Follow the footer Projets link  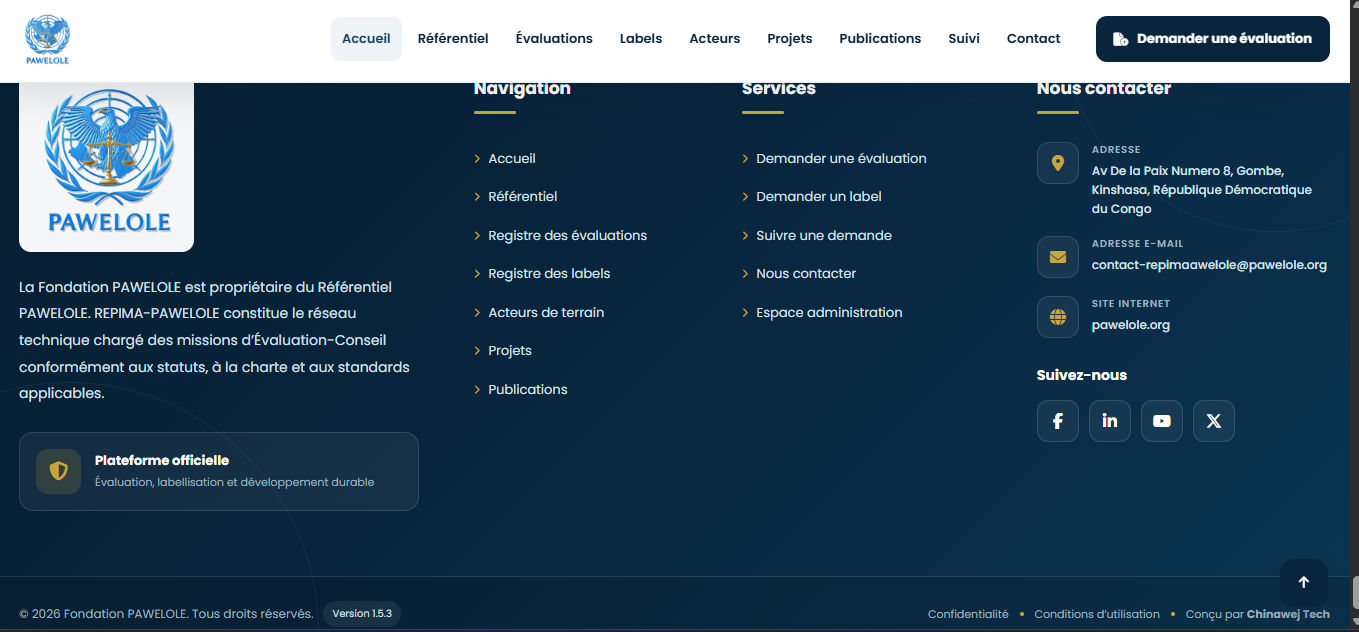pyautogui.click(x=510, y=351)
